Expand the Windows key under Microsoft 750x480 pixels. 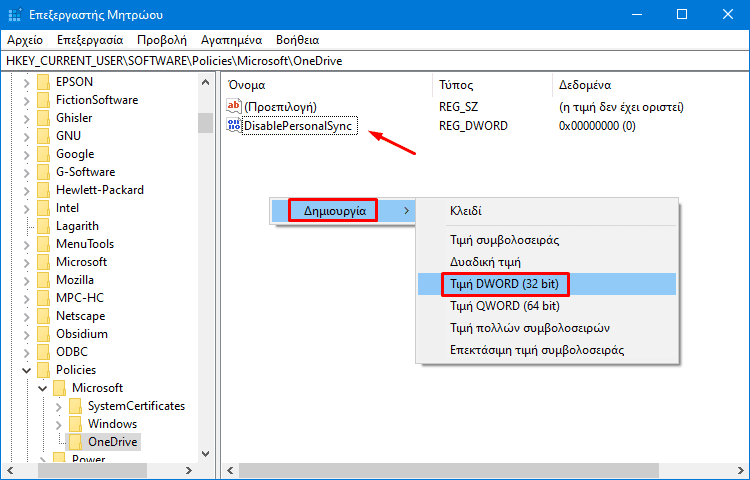[x=59, y=425]
